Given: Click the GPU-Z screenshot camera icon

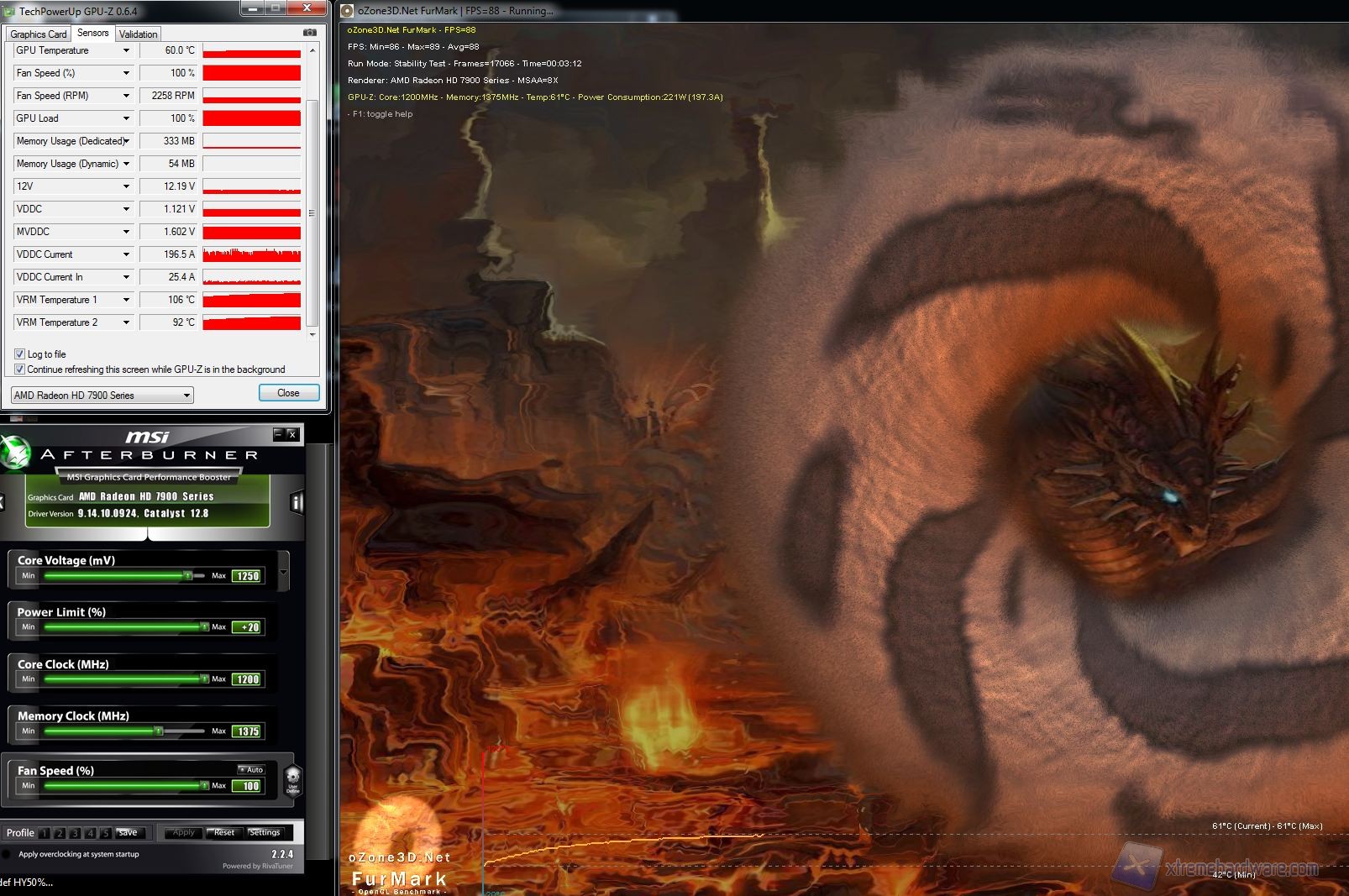Looking at the screenshot, I should click(x=310, y=33).
